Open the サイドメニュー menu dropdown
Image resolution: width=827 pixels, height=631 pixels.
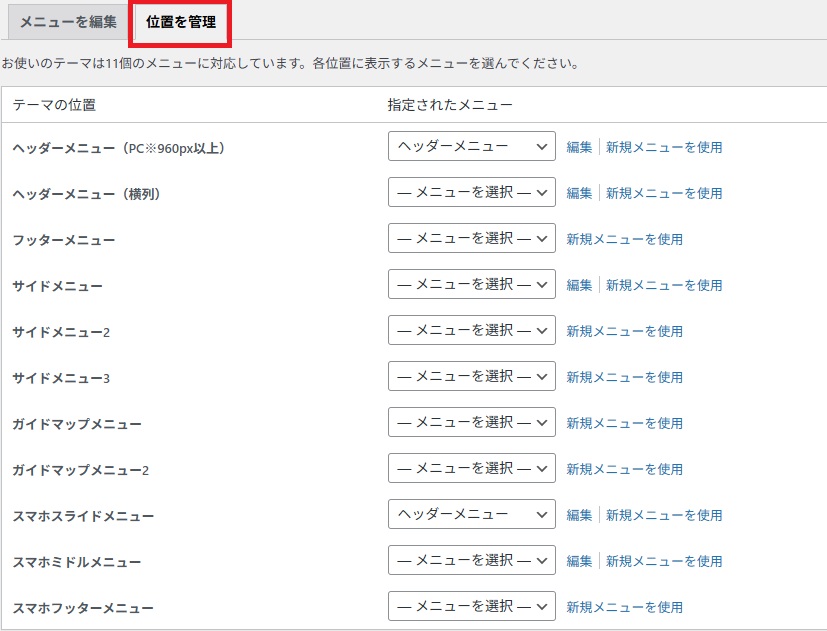[472, 284]
